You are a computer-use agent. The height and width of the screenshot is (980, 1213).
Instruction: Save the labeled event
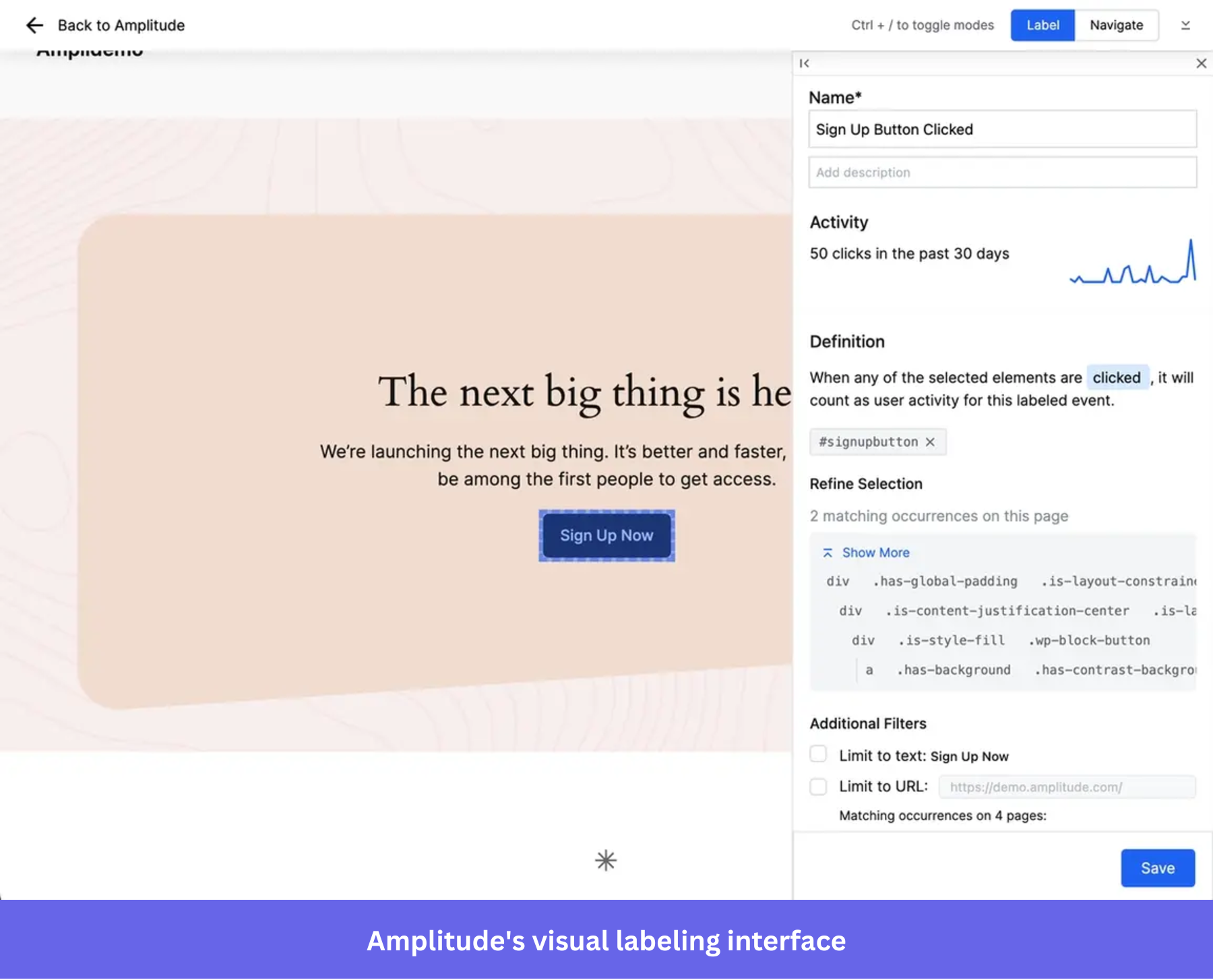[x=1158, y=868]
